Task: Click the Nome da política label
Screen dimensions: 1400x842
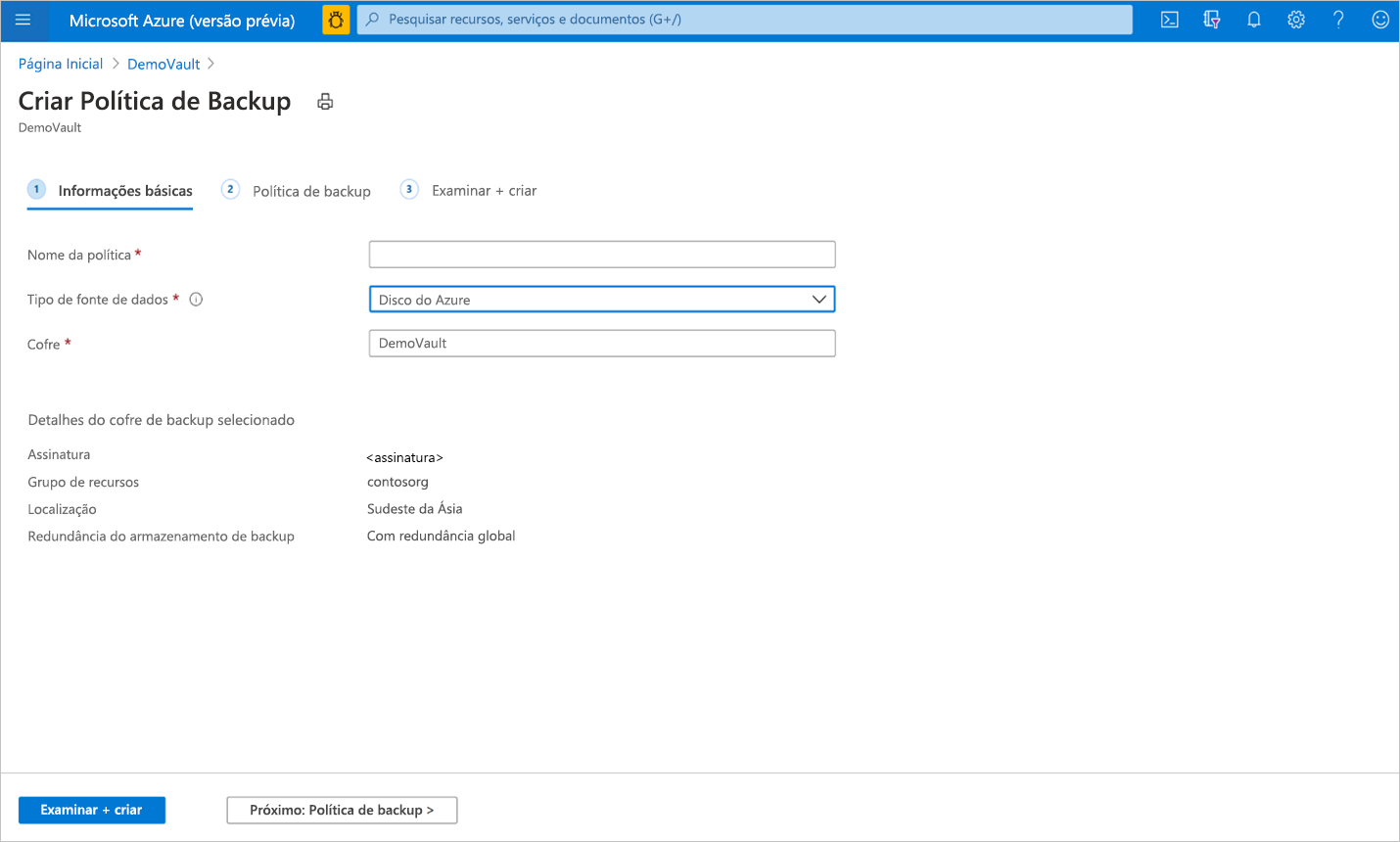Action: tap(79, 255)
